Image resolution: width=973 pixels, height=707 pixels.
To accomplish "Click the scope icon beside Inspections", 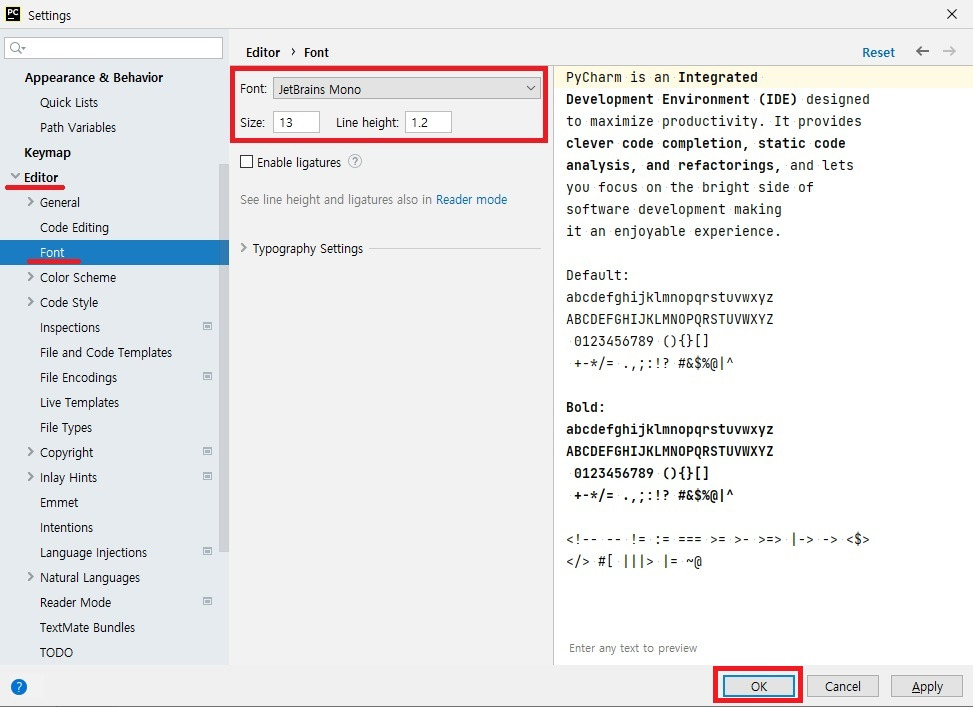I will pyautogui.click(x=208, y=327).
